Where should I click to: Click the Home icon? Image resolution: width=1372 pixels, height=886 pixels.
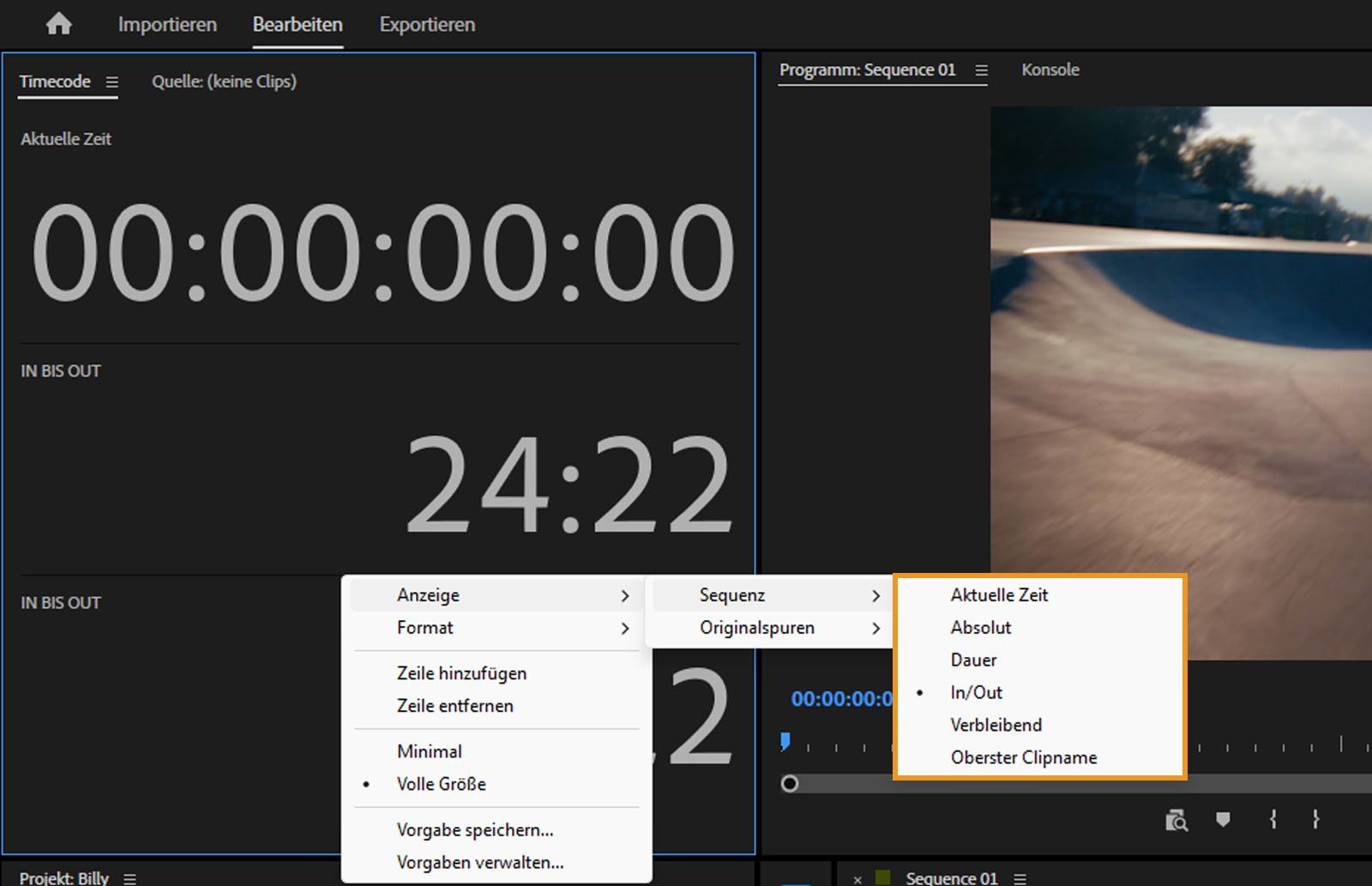[58, 23]
